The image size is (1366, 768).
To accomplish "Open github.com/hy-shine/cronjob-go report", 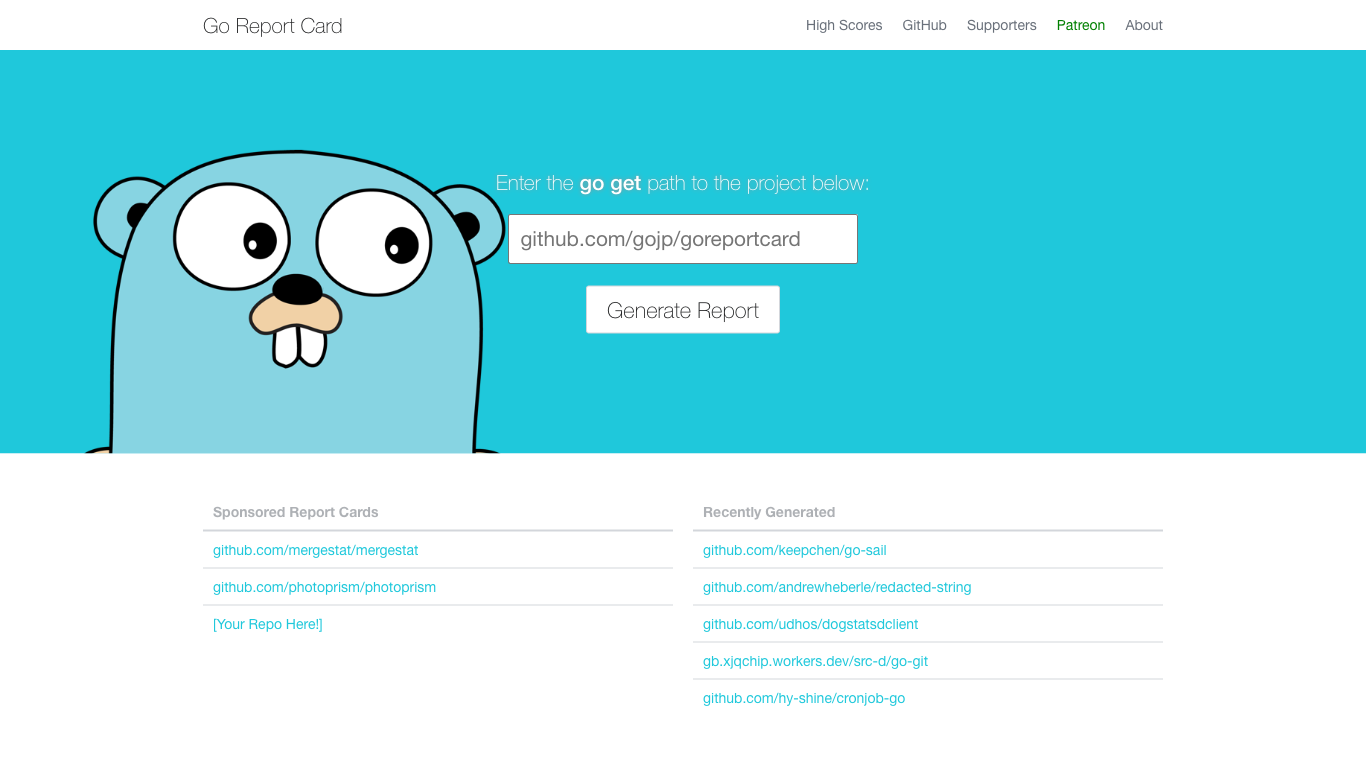I will 804,698.
